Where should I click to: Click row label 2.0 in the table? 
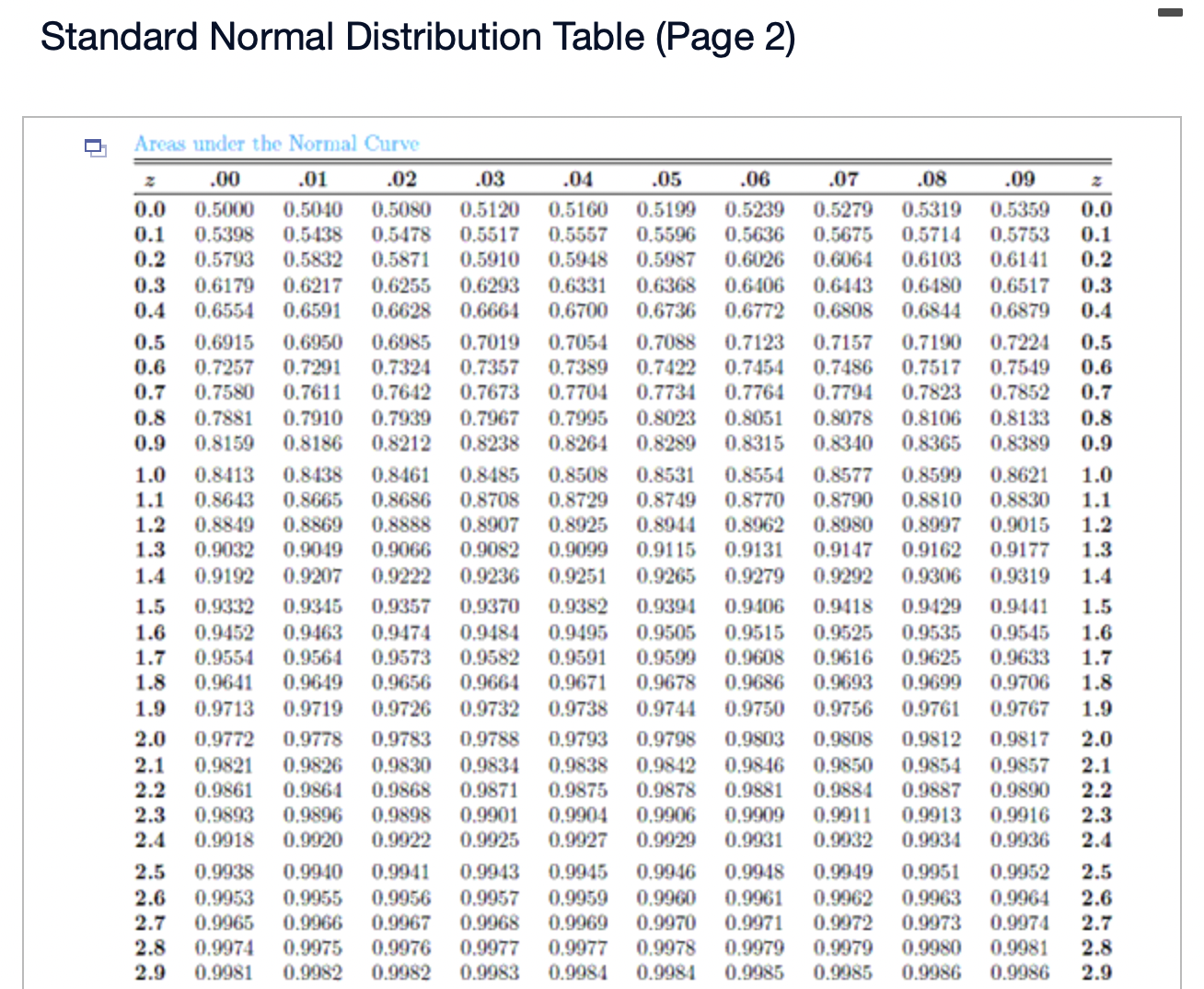[151, 739]
